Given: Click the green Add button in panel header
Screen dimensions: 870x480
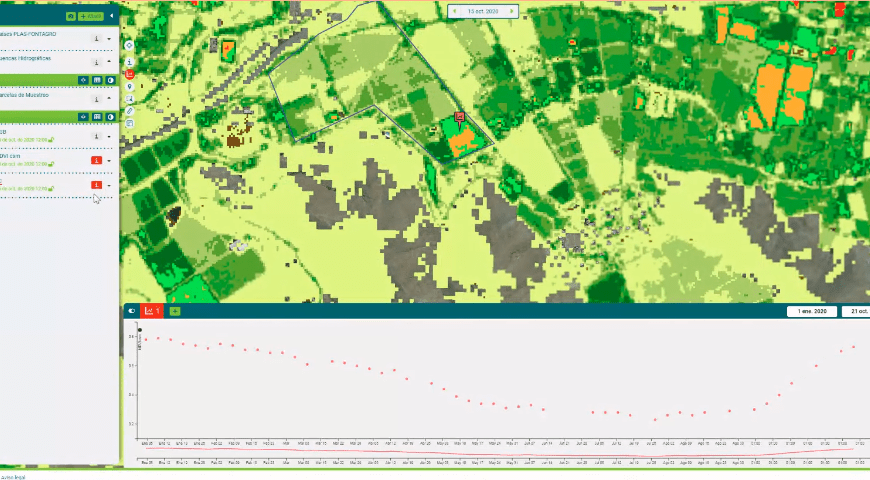Looking at the screenshot, I should 90,16.
